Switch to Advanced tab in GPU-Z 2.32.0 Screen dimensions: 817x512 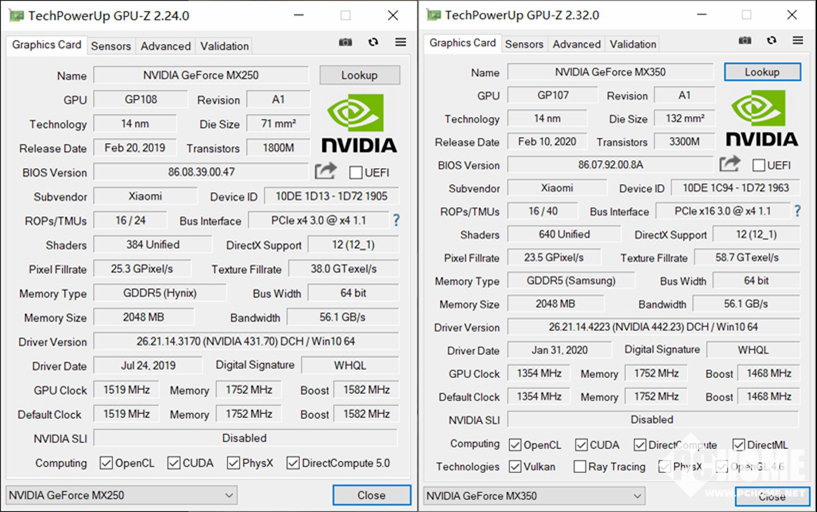point(577,44)
